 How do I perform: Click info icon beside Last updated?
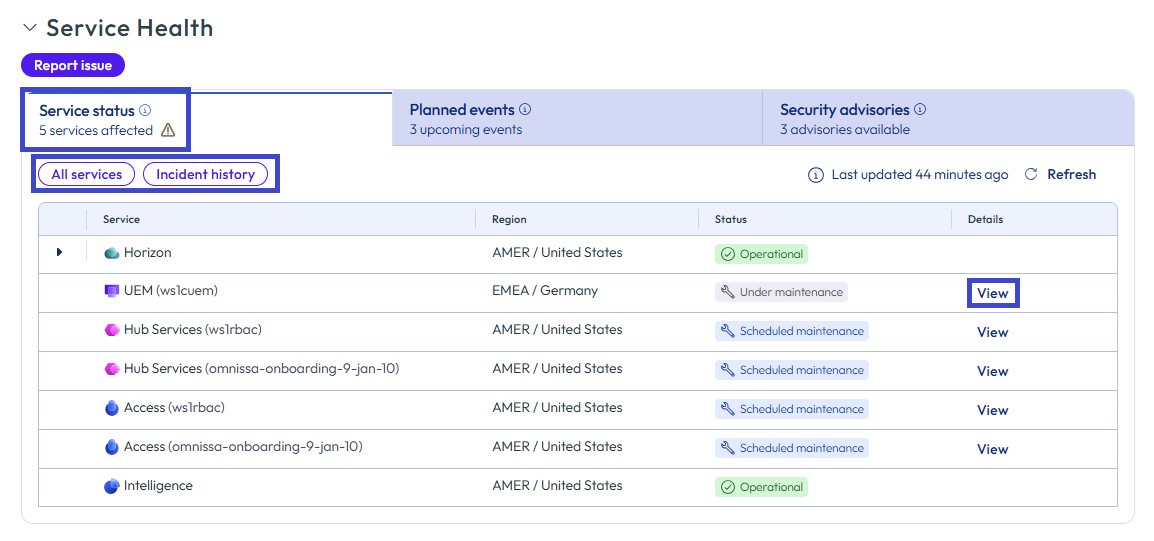pos(815,175)
